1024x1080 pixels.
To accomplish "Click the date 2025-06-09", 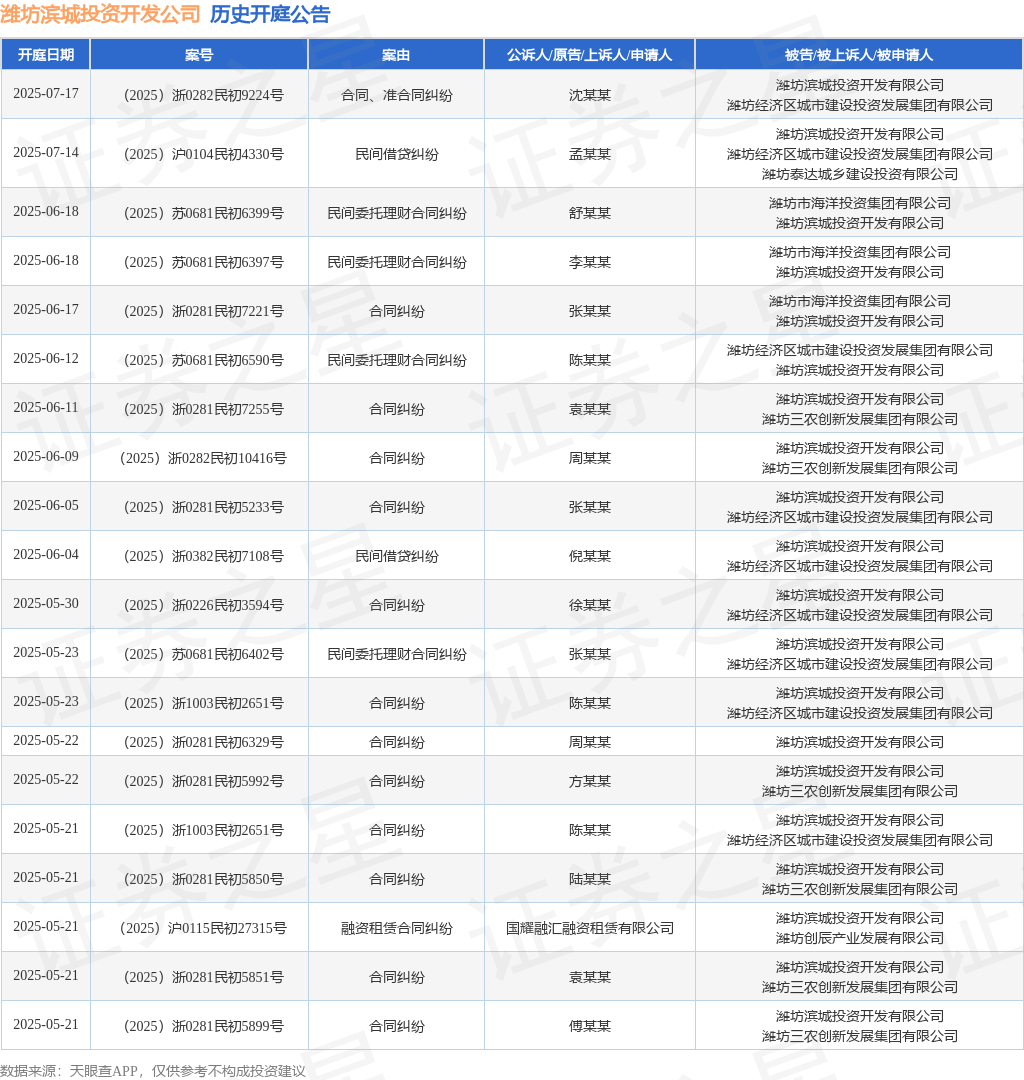I will click(45, 457).
